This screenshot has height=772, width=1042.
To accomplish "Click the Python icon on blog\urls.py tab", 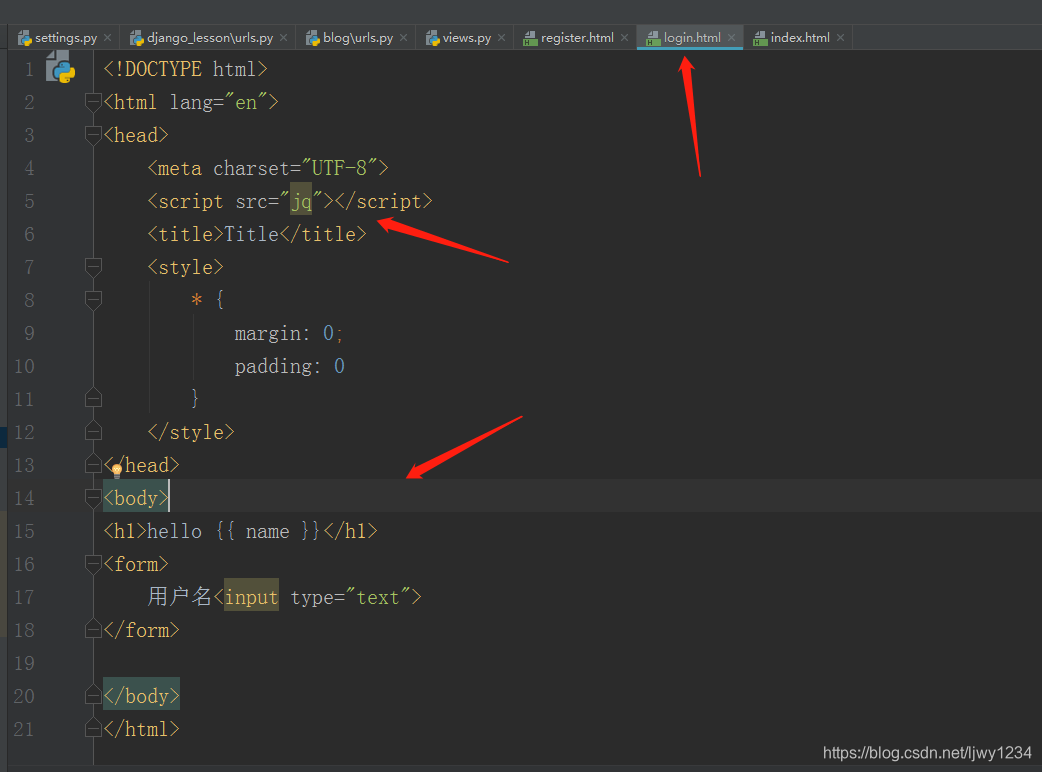I will pos(313,39).
